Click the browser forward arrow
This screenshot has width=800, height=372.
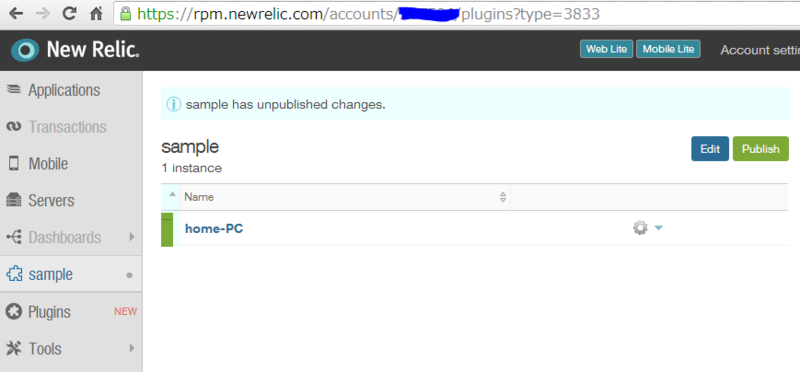click(43, 14)
